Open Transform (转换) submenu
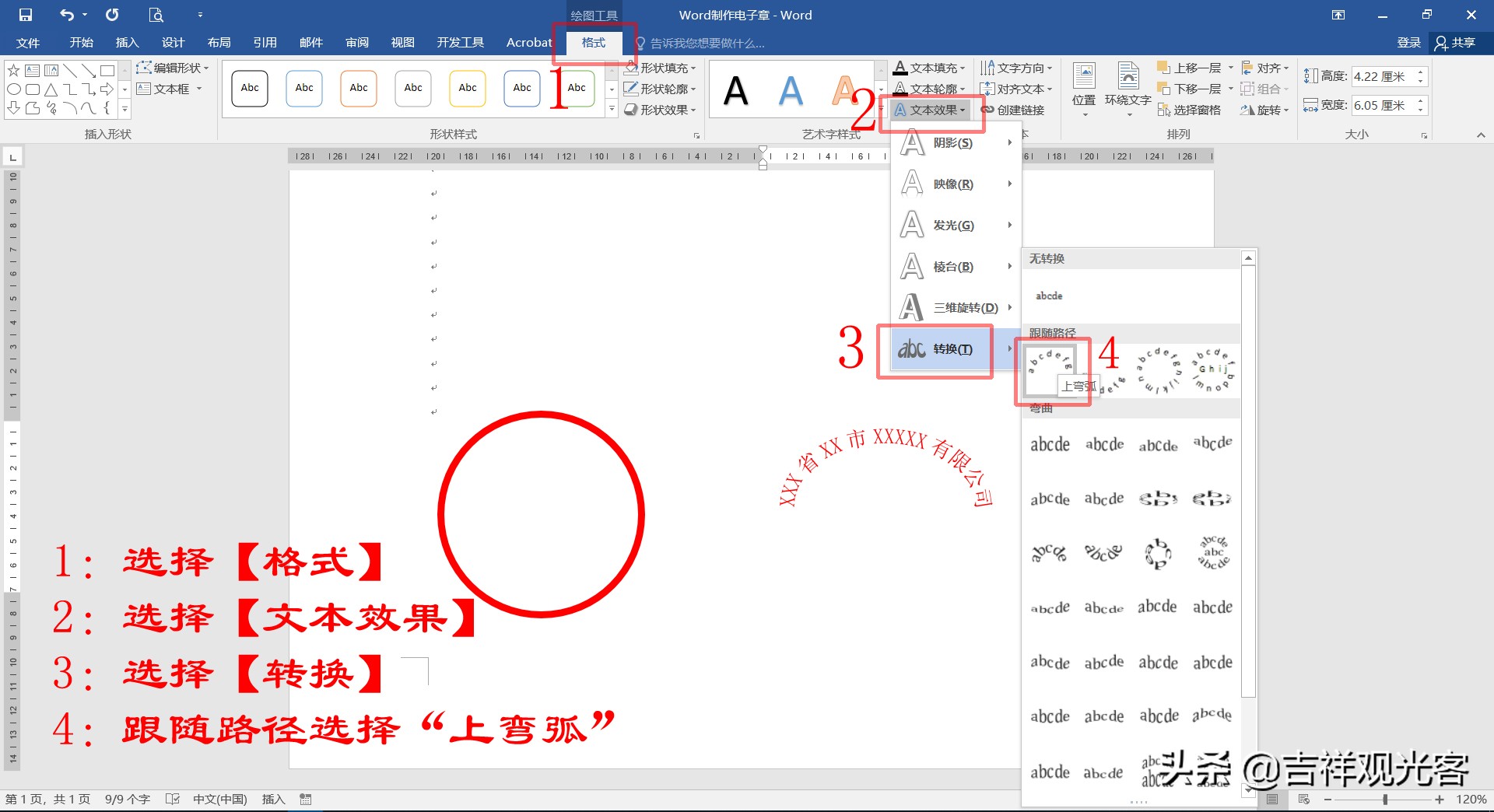Image resolution: width=1494 pixels, height=812 pixels. pos(956,349)
